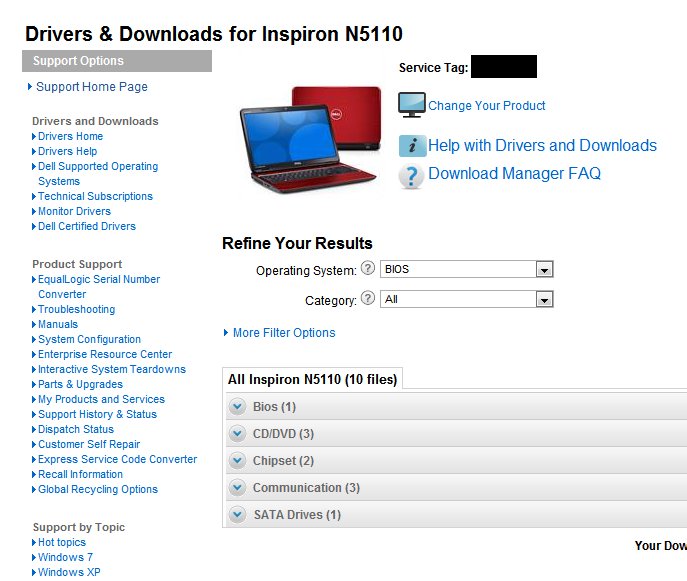
Task: Open the Manuals link
Action: click(x=58, y=324)
